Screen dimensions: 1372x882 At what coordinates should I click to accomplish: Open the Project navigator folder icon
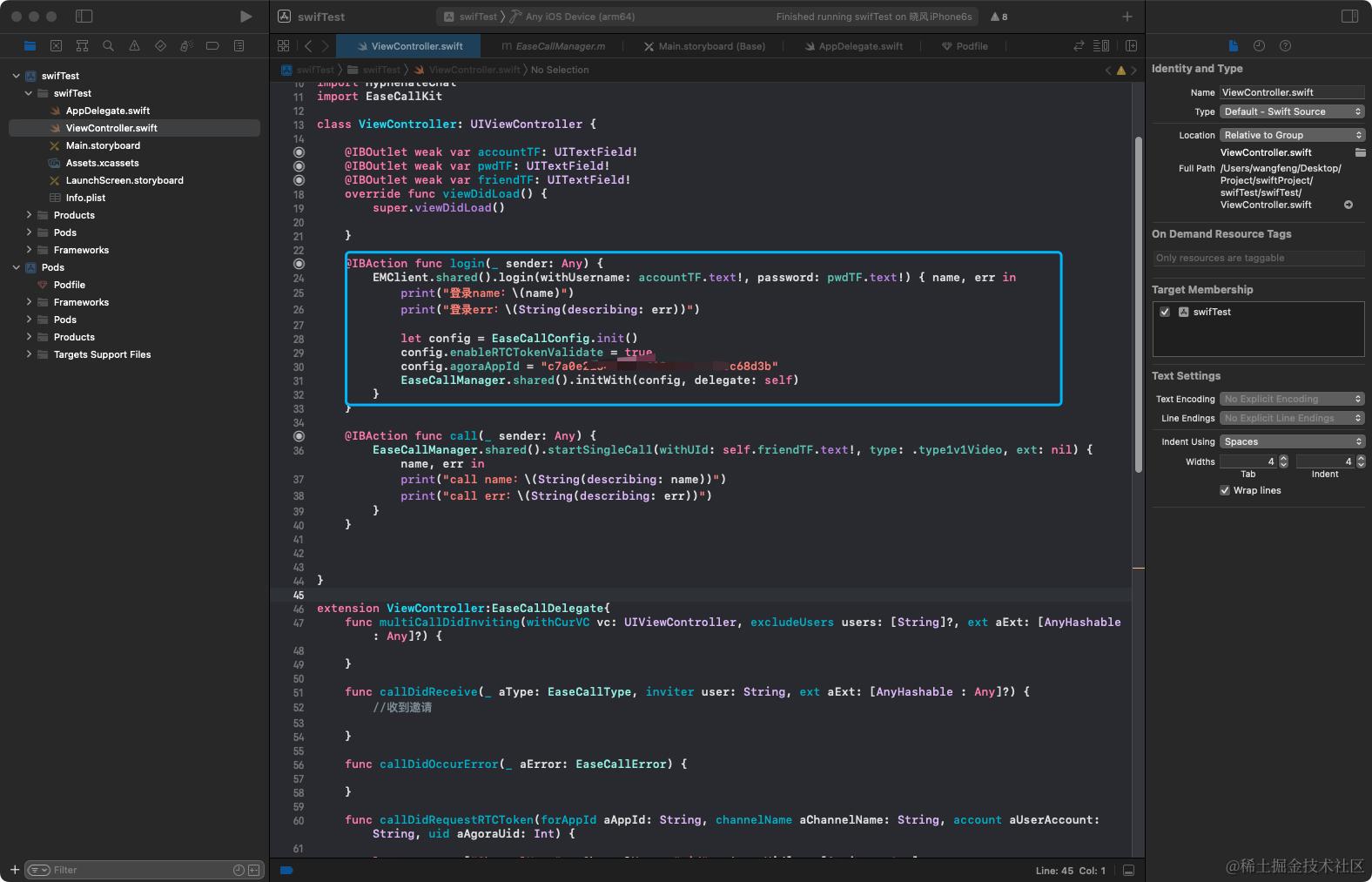30,46
